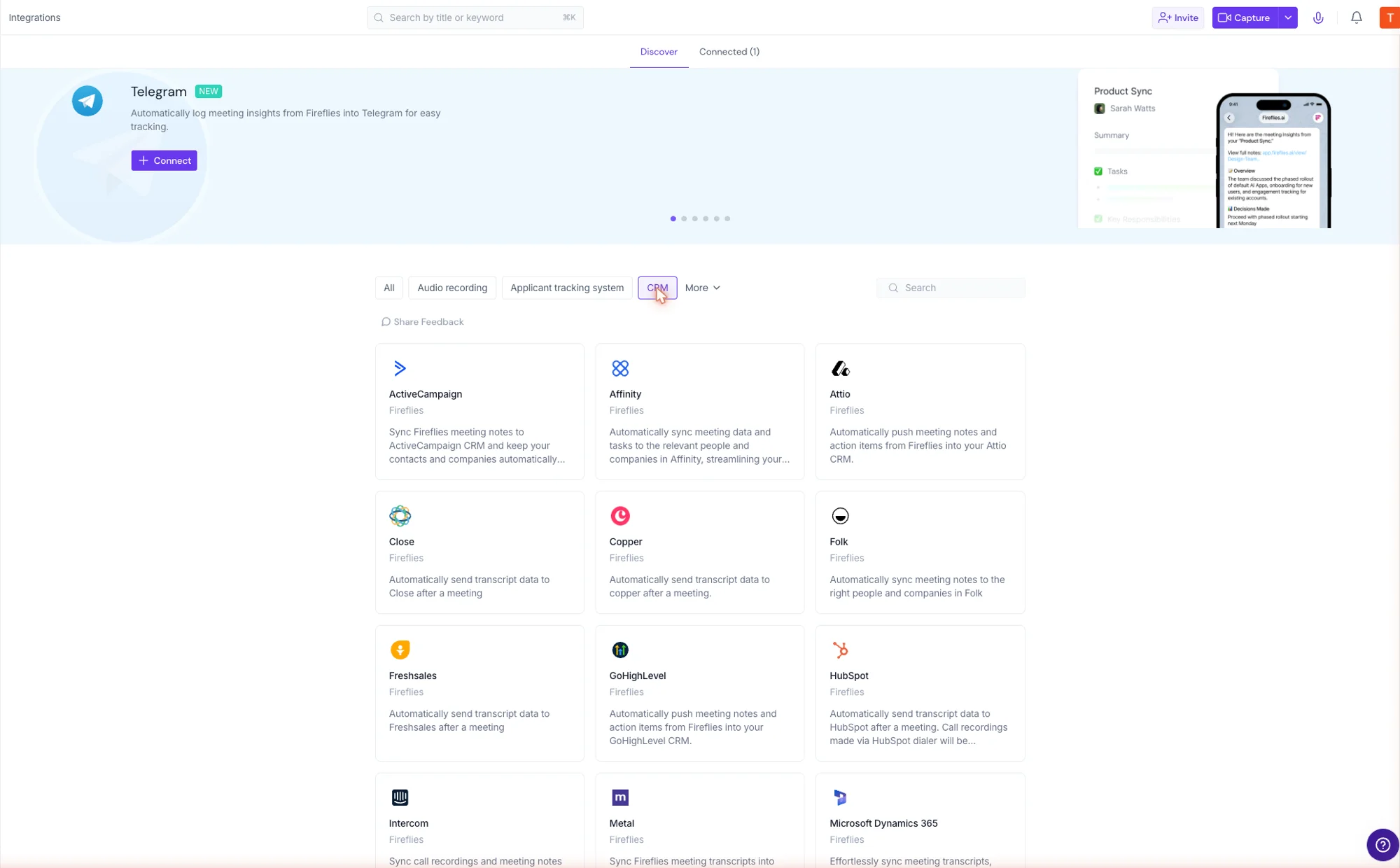Image resolution: width=1400 pixels, height=868 pixels.
Task: Select the Audio recording category filter
Action: [x=452, y=288]
